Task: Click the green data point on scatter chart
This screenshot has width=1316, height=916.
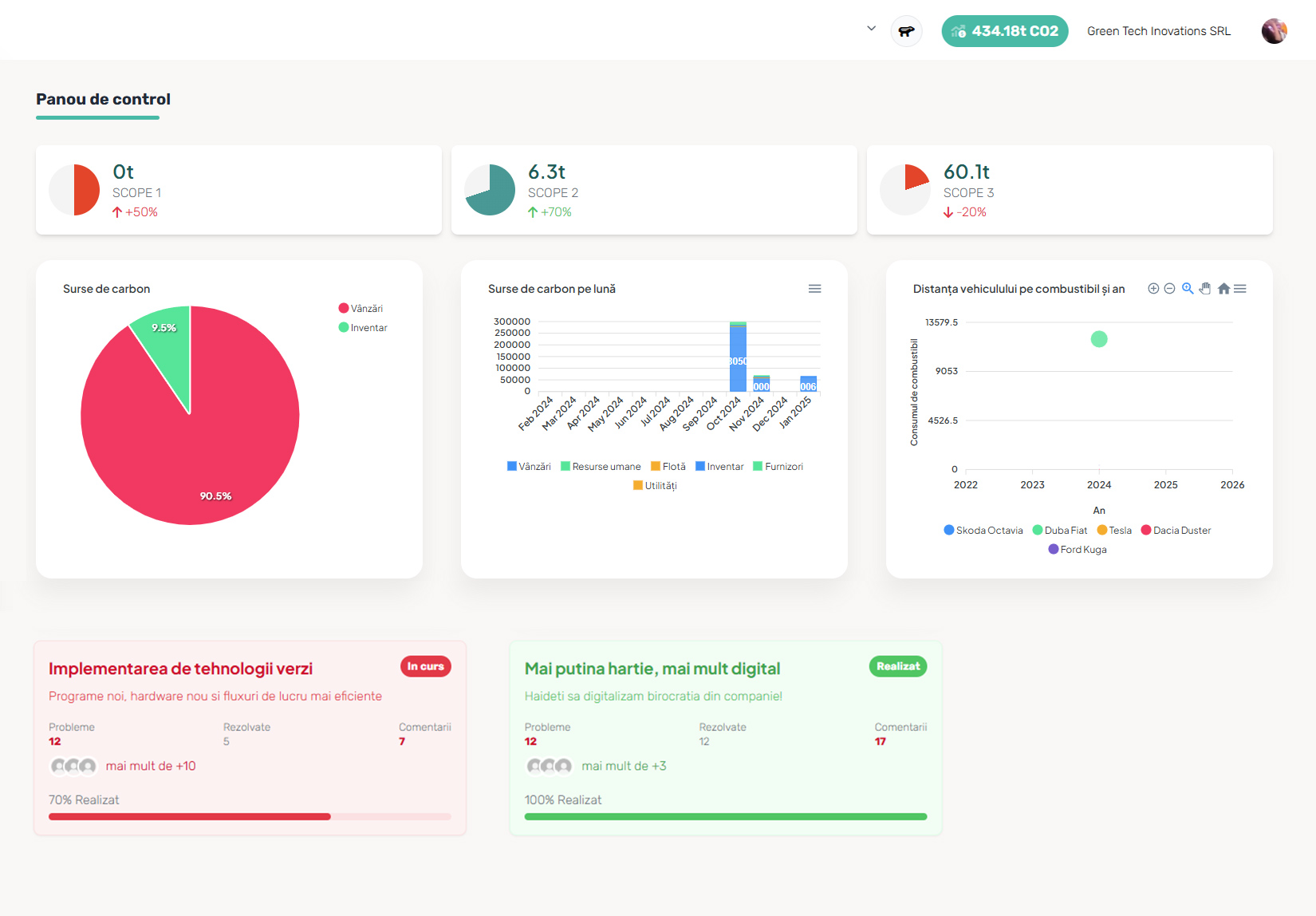Action: pos(1099,339)
